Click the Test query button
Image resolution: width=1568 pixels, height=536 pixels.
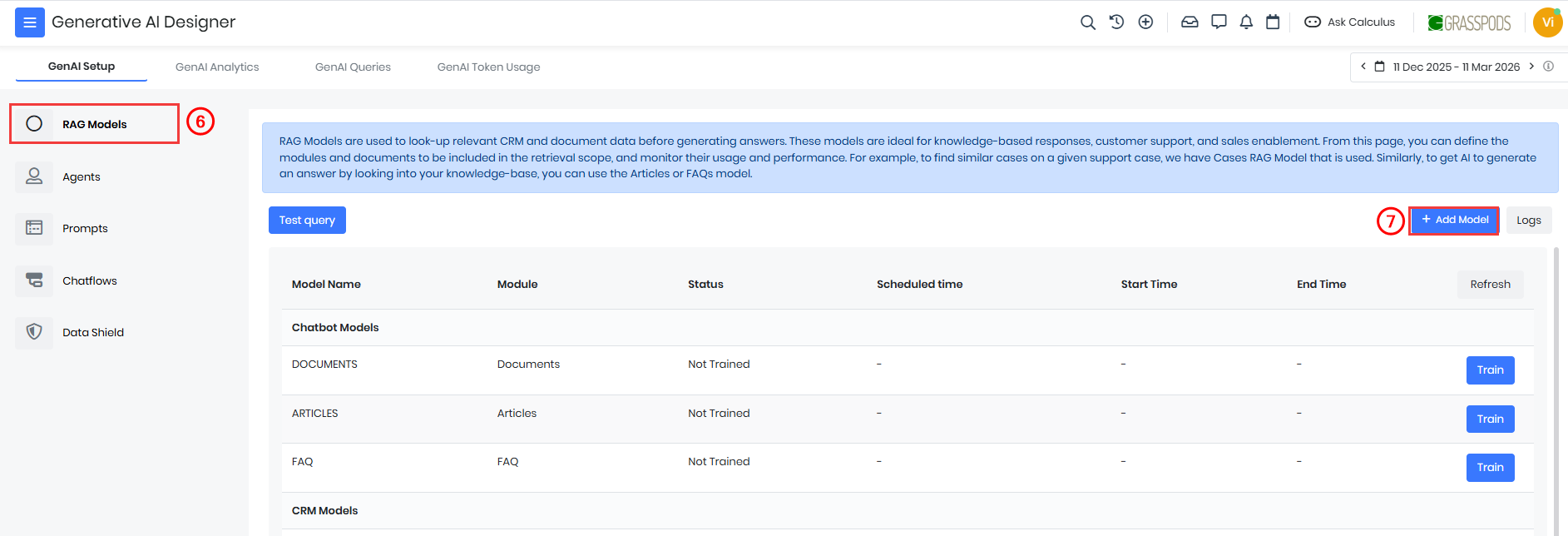point(307,221)
